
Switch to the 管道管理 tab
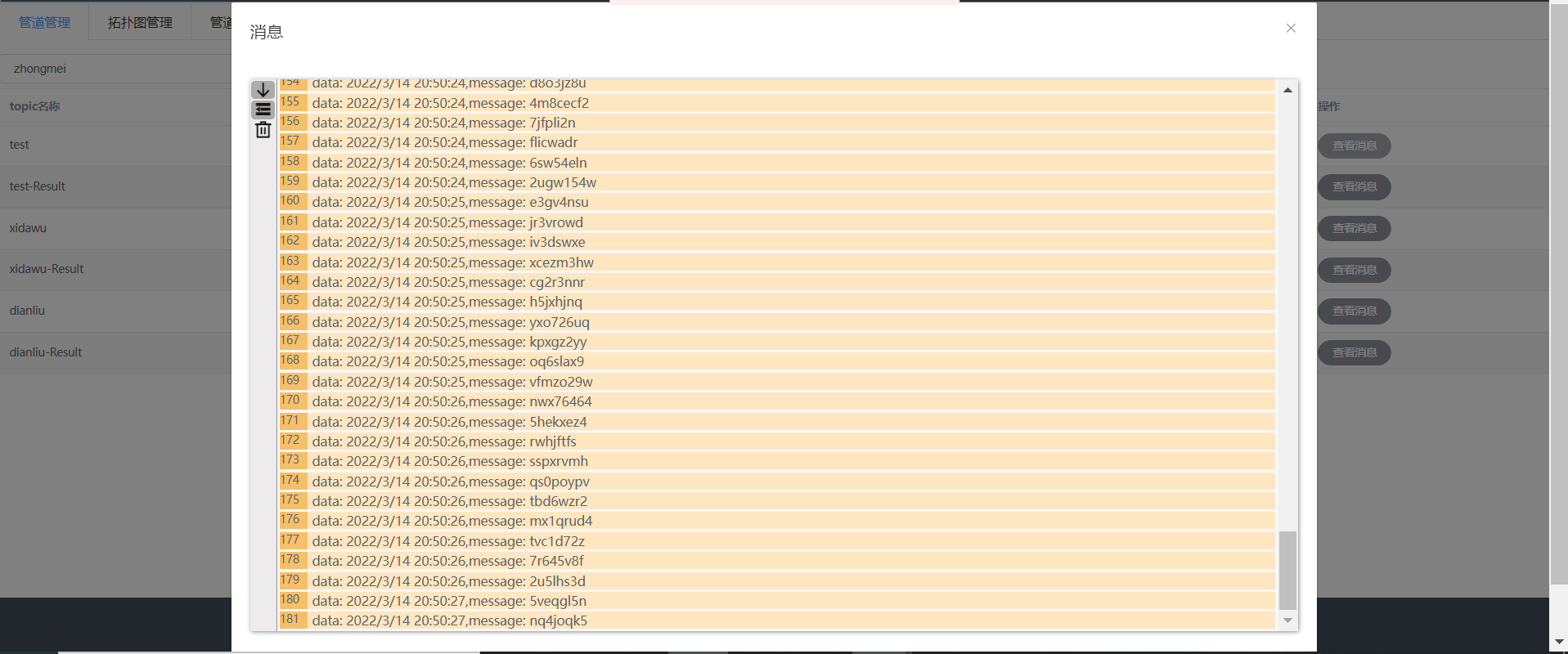pos(45,22)
